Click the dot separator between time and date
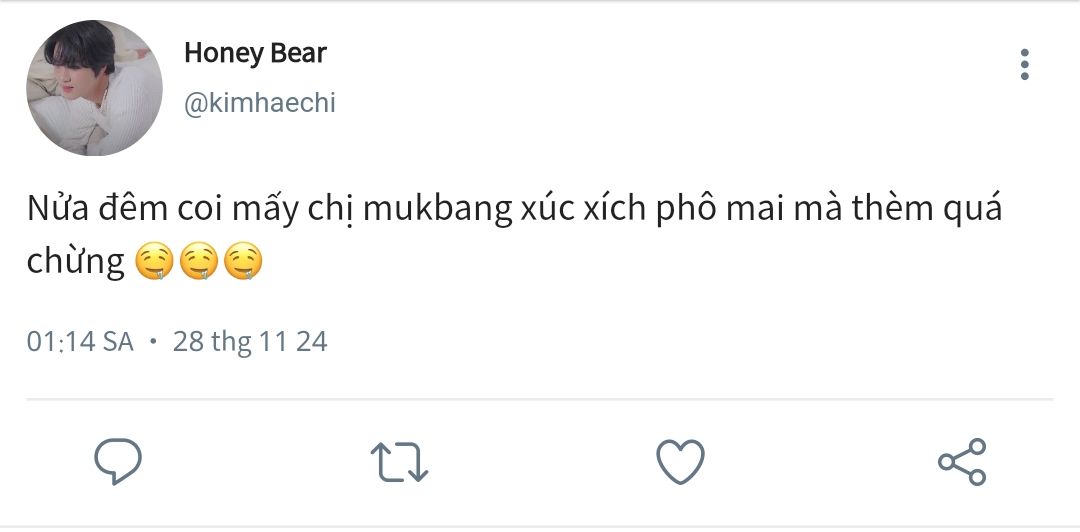1080x532 pixels. coord(153,341)
